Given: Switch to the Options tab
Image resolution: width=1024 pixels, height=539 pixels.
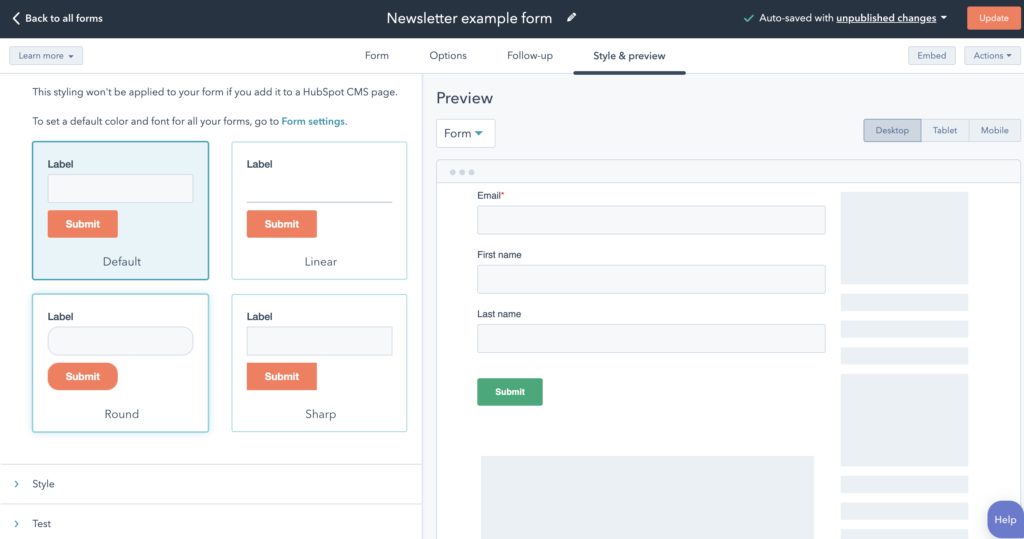Looking at the screenshot, I should [x=448, y=56].
